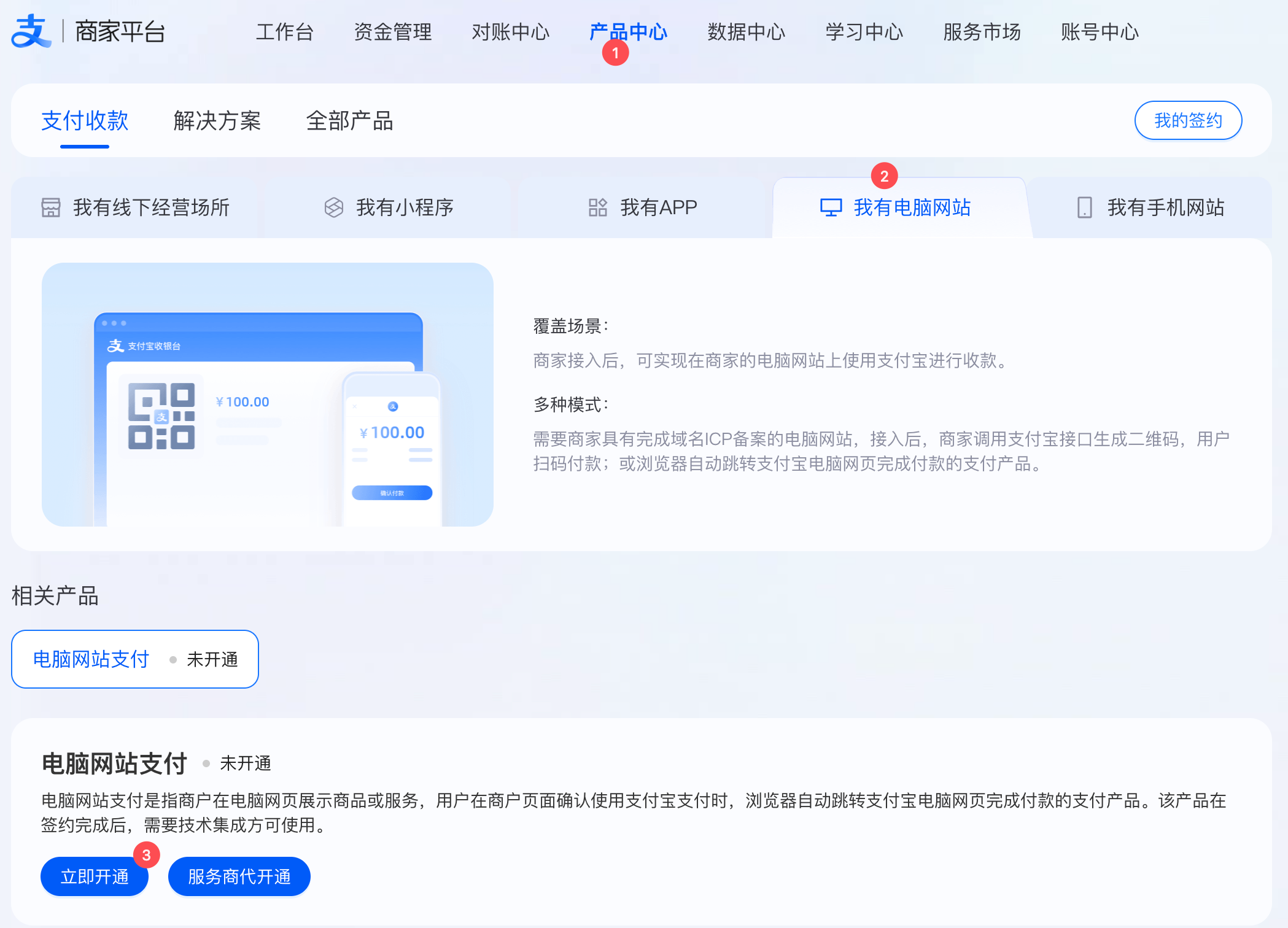Switch to 解决方案 tab
The width and height of the screenshot is (1288, 928).
point(217,121)
